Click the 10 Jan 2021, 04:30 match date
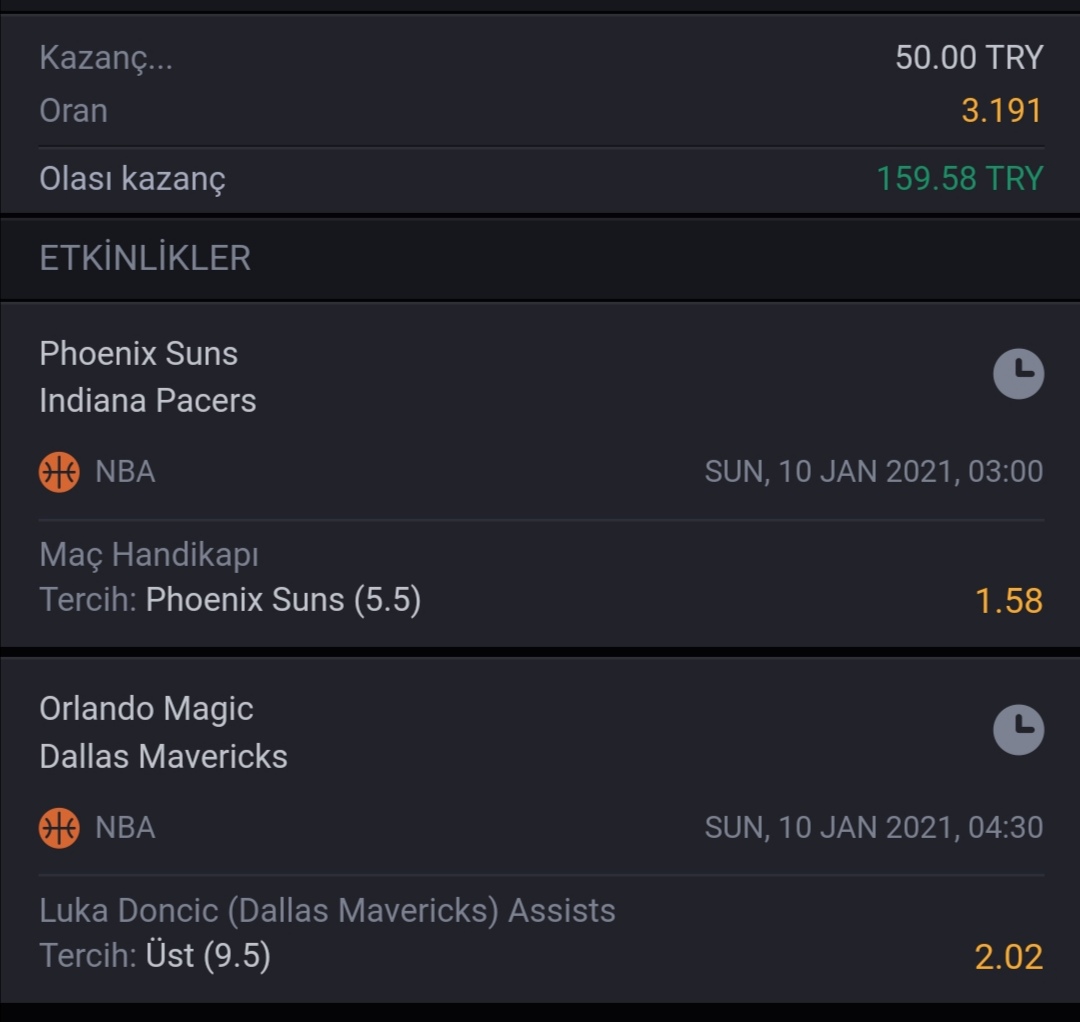The image size is (1080, 1022). pyautogui.click(x=873, y=828)
